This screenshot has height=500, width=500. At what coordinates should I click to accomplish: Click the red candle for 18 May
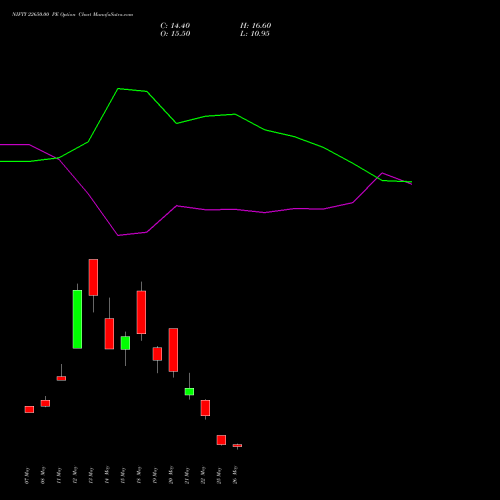click(141, 312)
